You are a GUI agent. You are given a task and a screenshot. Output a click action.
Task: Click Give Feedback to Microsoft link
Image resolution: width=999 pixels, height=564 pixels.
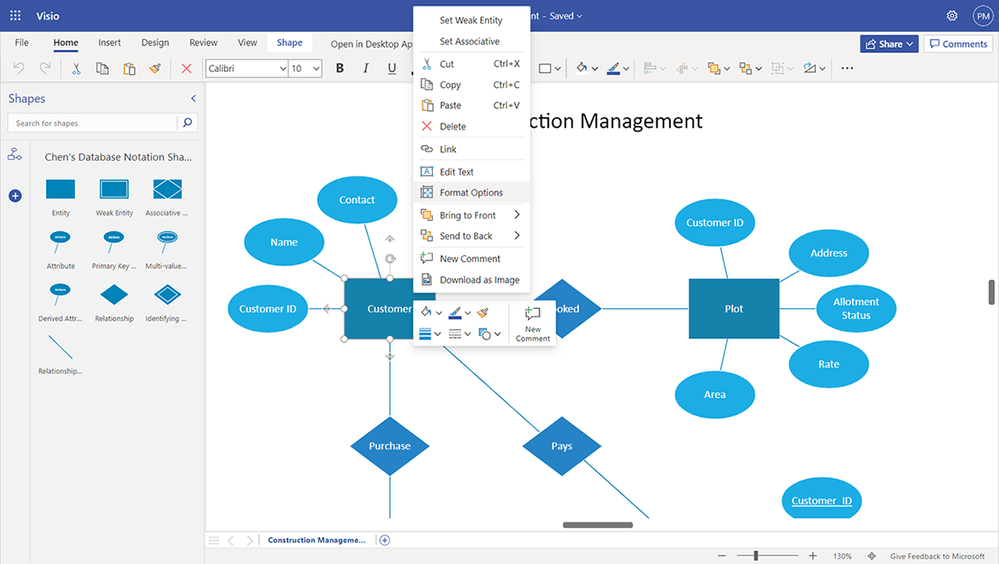point(937,556)
